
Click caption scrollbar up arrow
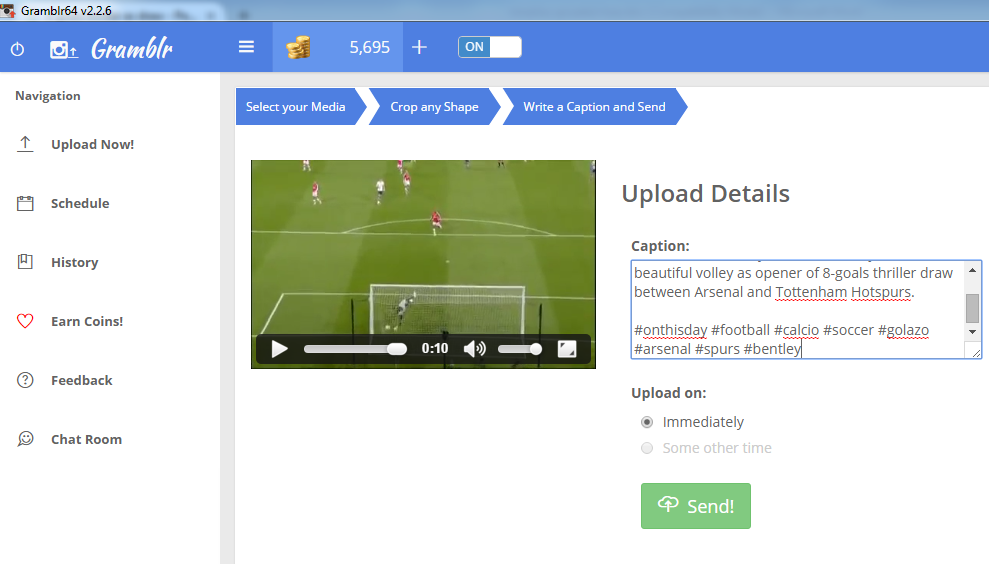pyautogui.click(x=973, y=270)
